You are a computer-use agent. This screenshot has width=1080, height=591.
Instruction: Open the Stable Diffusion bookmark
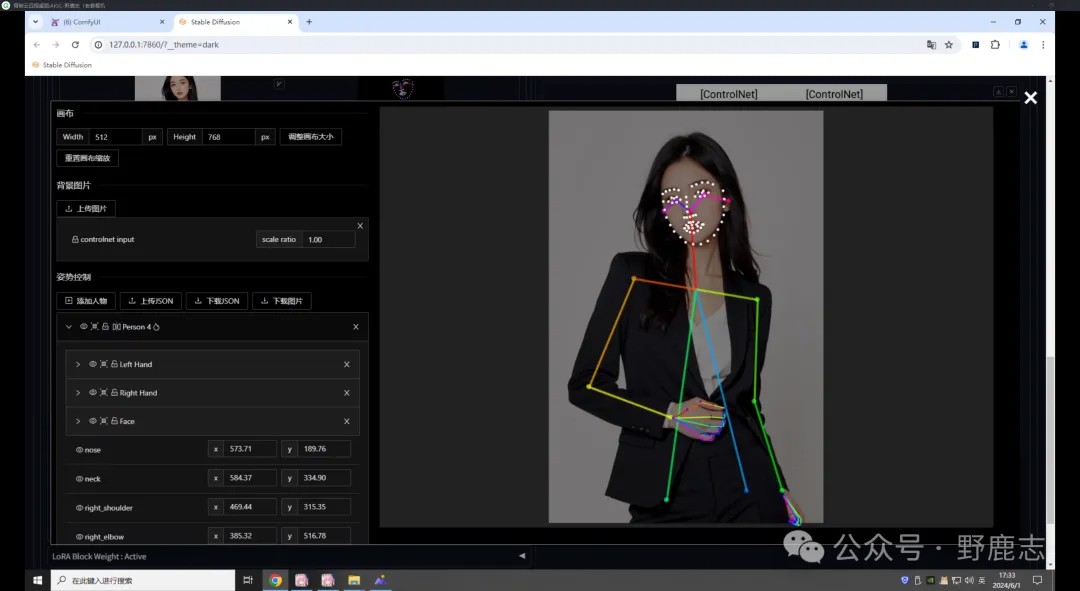click(x=62, y=65)
